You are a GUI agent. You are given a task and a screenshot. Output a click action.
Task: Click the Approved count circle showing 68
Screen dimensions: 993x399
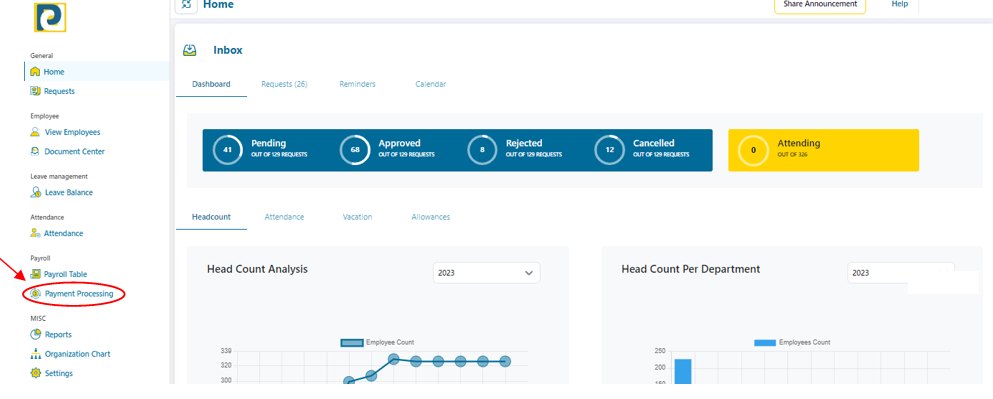pos(354,150)
